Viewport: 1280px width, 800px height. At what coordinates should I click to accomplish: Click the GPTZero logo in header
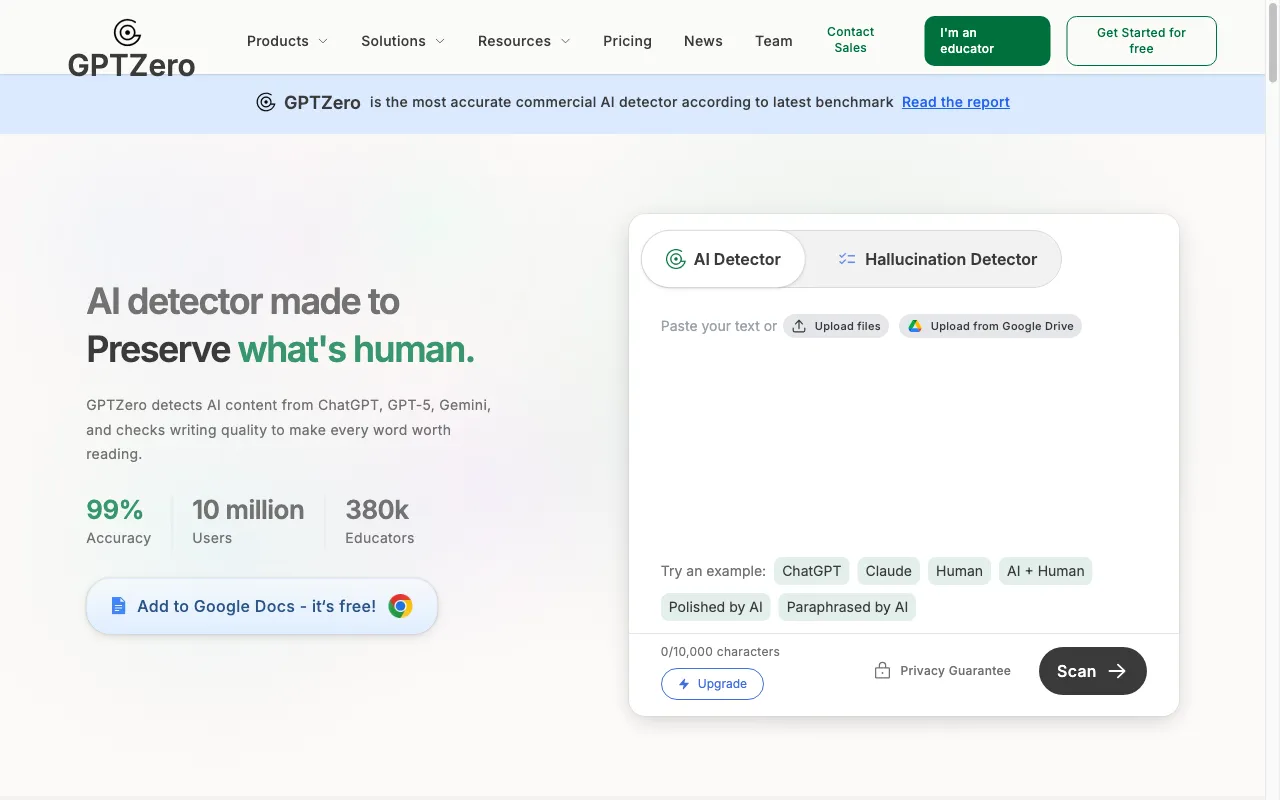(131, 48)
